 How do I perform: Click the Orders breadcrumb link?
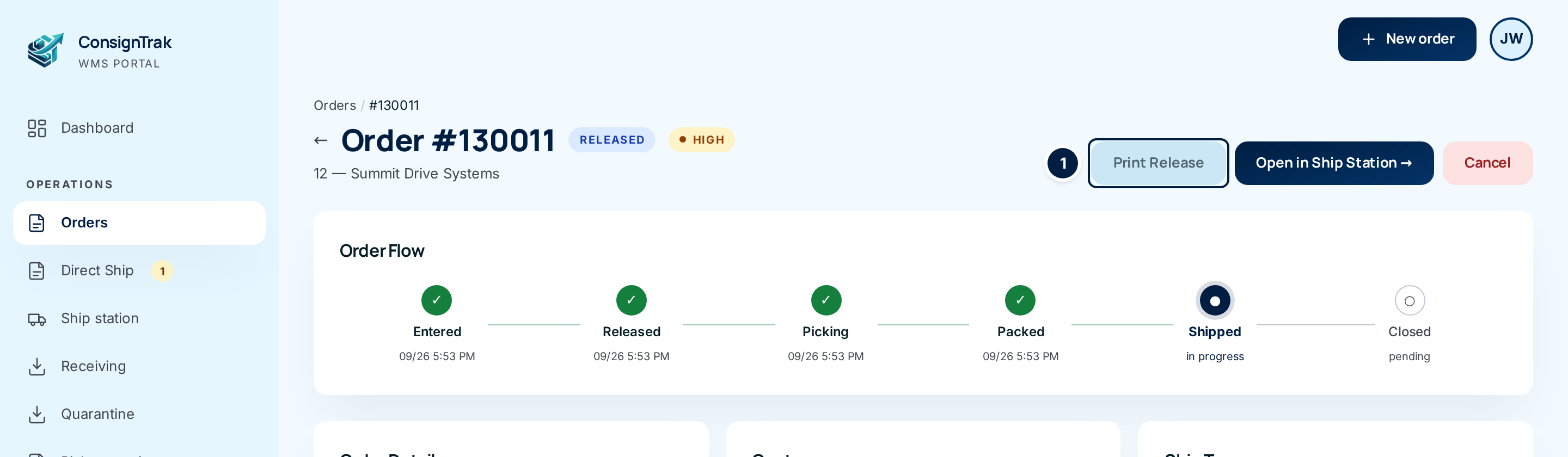(x=334, y=106)
